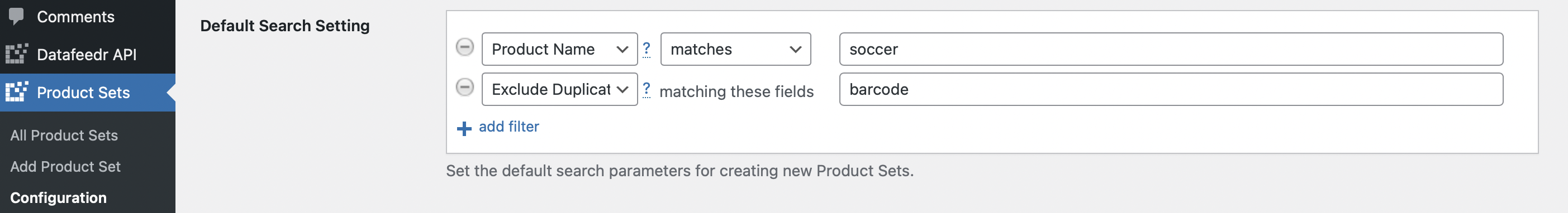1568x213 pixels.
Task: Remove the Exclude Duplicates filter with minus icon
Action: [464, 88]
